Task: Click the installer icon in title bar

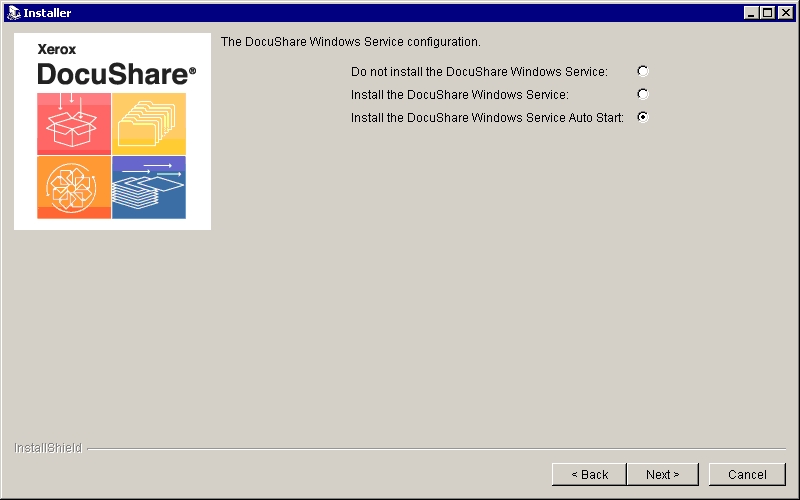Action: tap(14, 13)
